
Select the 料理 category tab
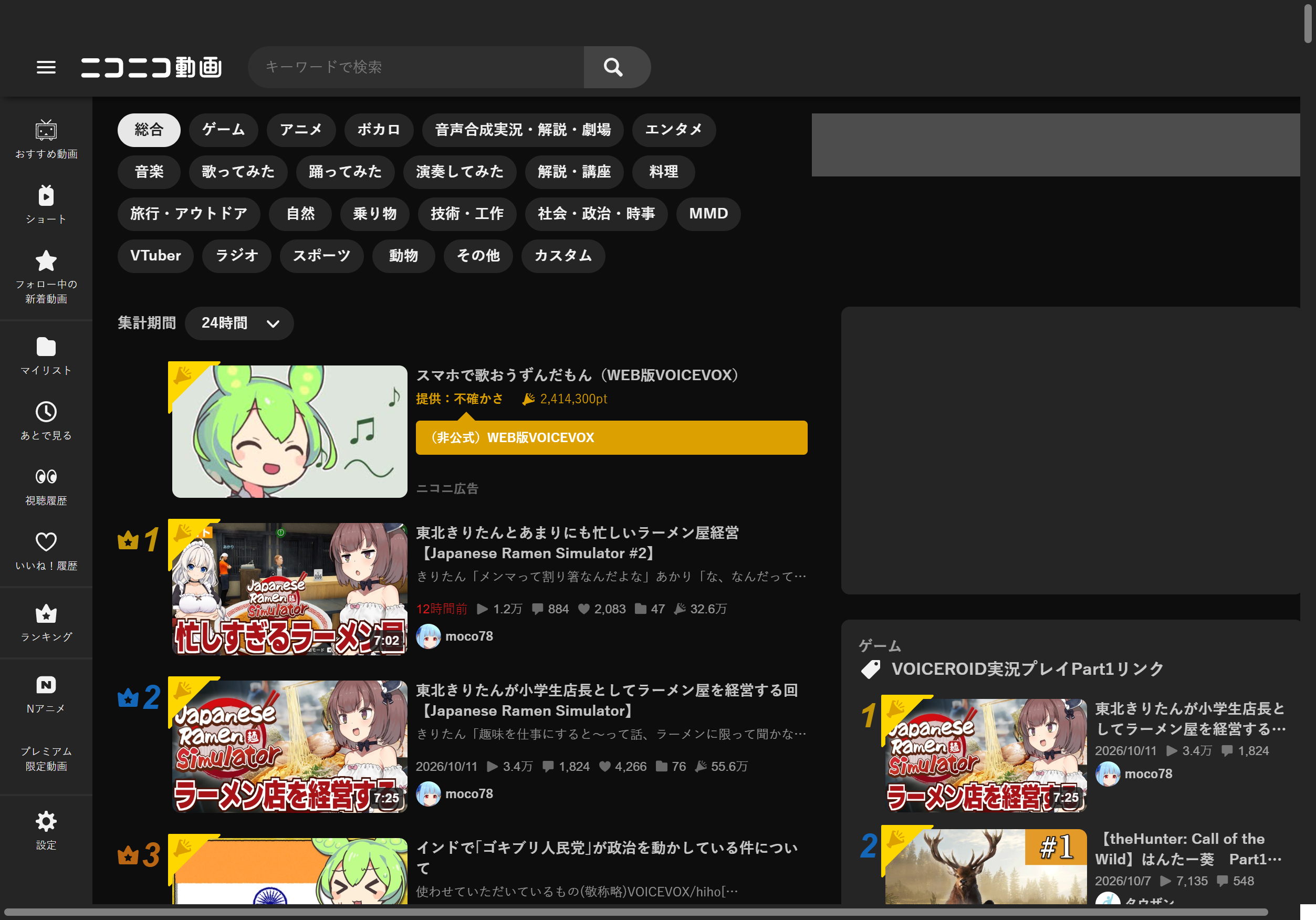[x=664, y=172]
